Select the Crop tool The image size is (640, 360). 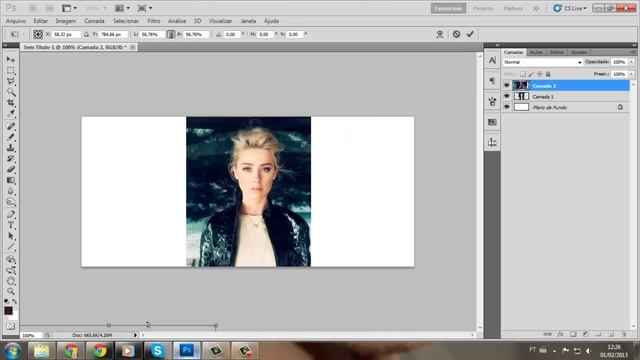[11, 103]
